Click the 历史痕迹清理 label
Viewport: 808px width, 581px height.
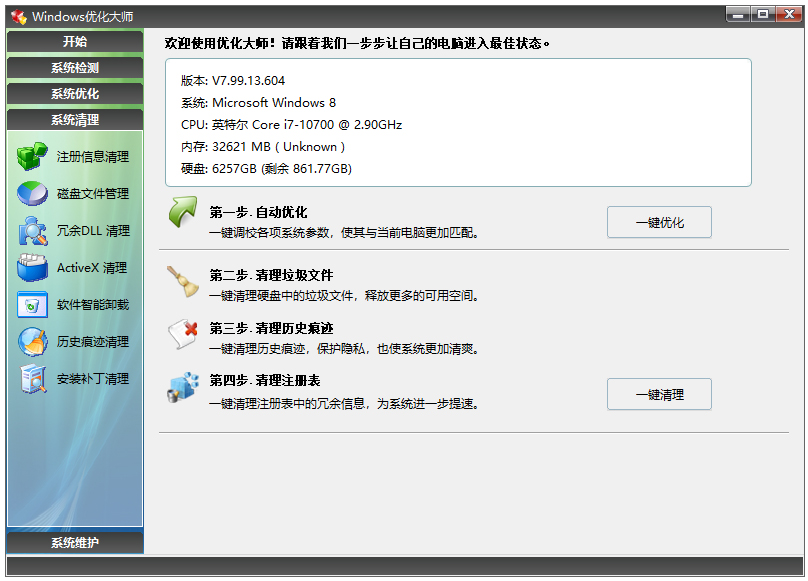coord(93,342)
